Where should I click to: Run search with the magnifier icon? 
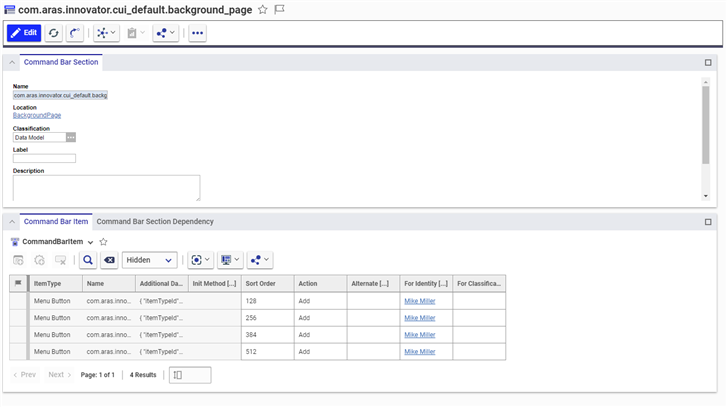point(88,260)
